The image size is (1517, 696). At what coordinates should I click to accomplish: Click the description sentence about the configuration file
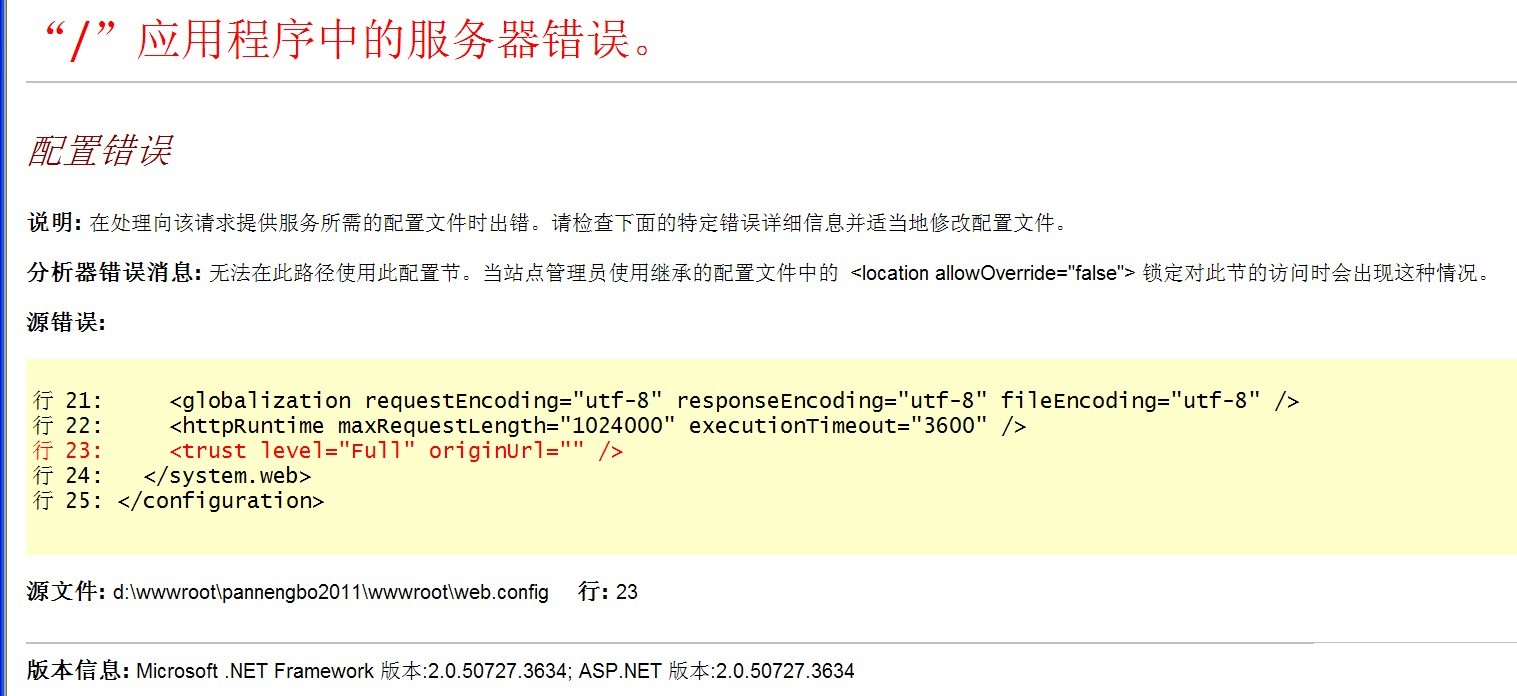tap(578, 222)
